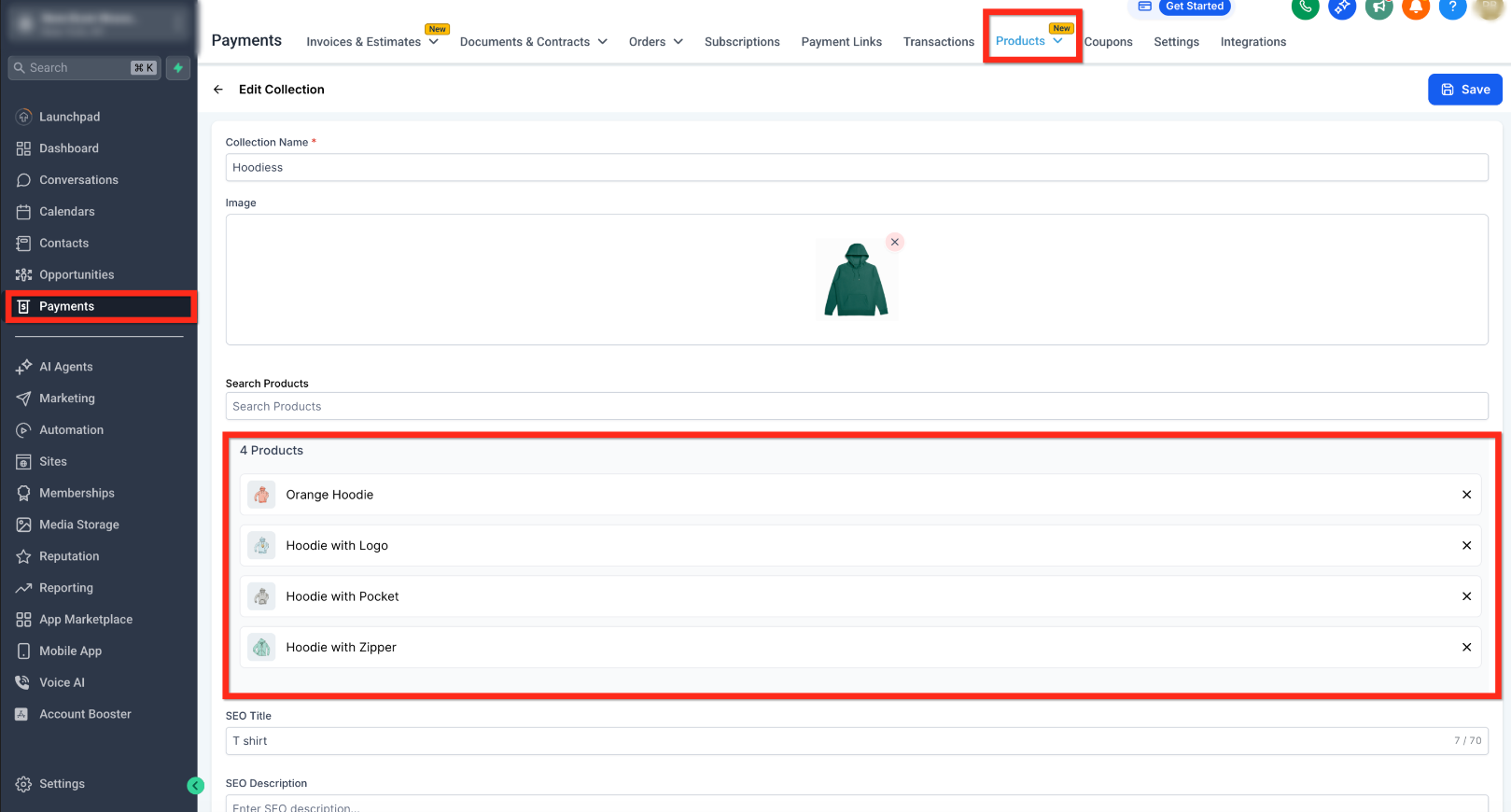
Task: Click the Collection Name field
Action: tap(857, 168)
